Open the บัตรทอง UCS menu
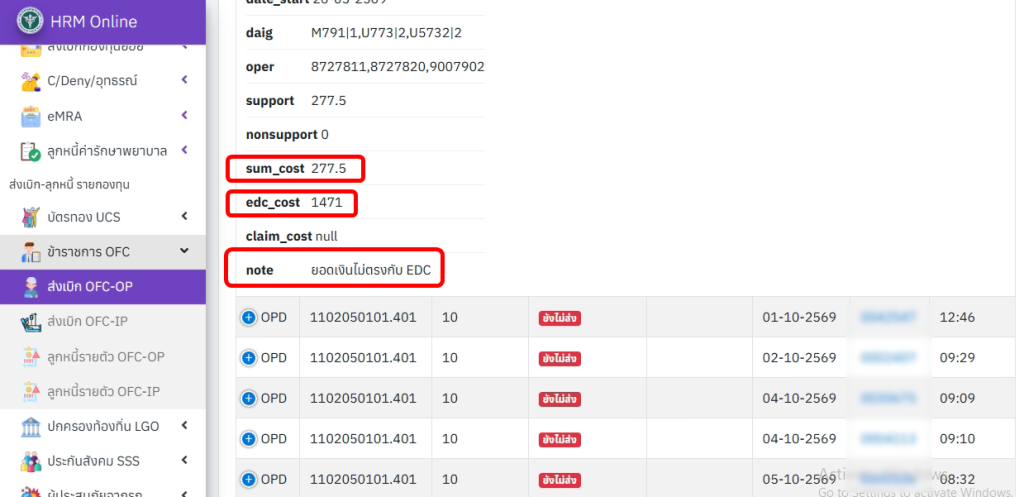Screen dimensions: 1024x497 [x=103, y=217]
